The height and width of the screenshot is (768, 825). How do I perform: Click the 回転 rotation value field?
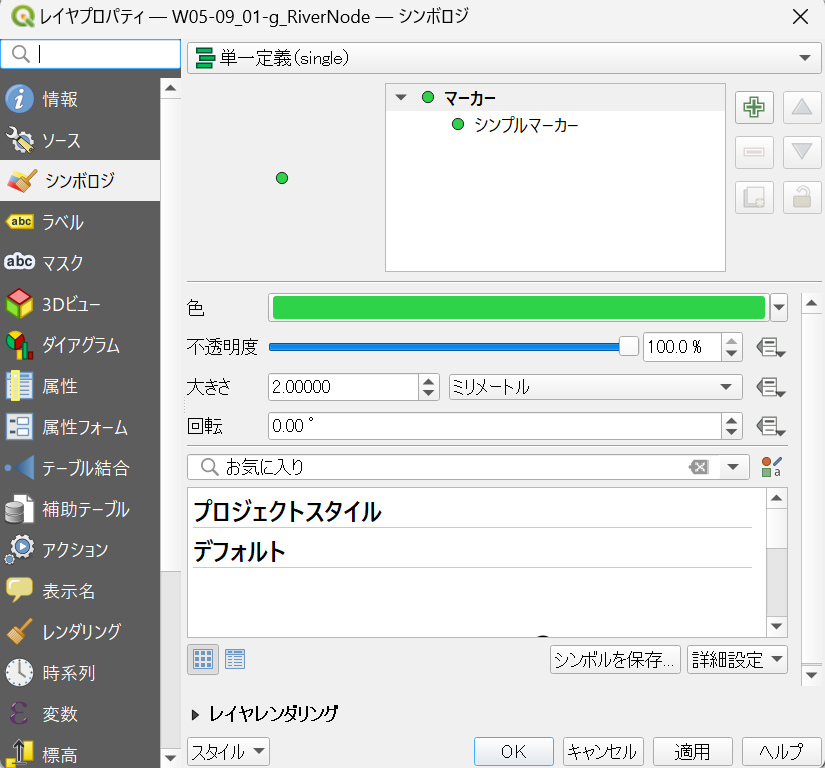coord(495,426)
